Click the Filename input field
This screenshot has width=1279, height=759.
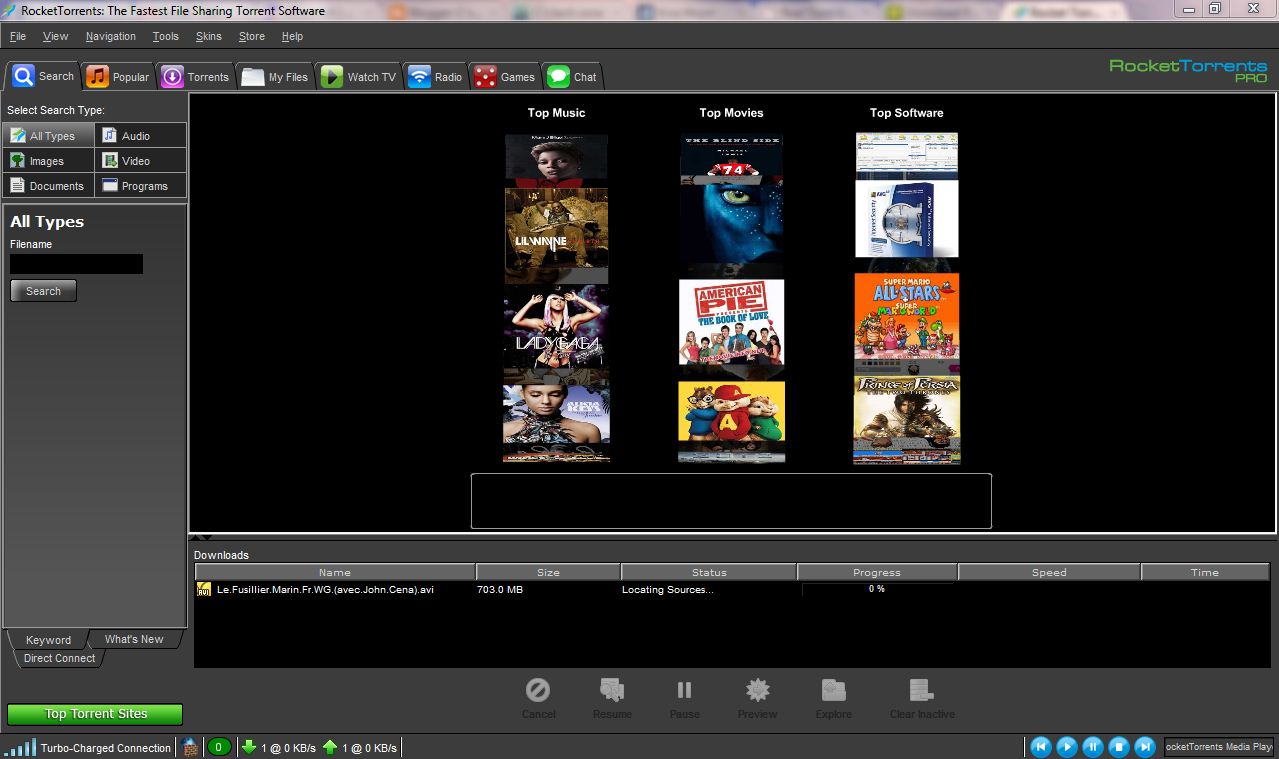(x=76, y=264)
